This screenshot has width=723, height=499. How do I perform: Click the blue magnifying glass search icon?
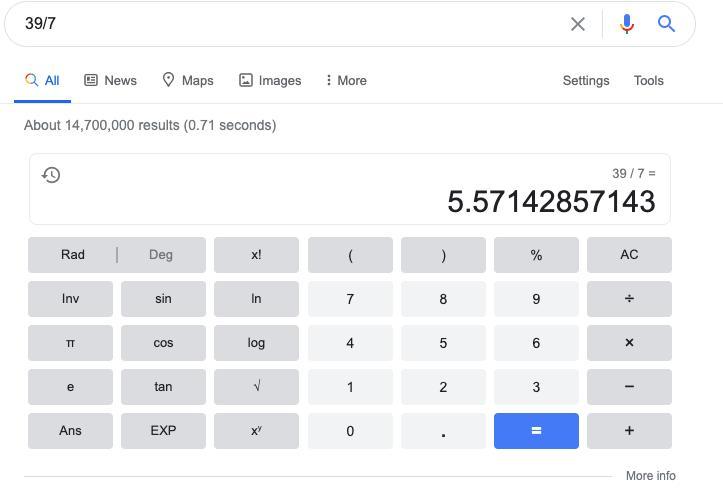point(666,24)
